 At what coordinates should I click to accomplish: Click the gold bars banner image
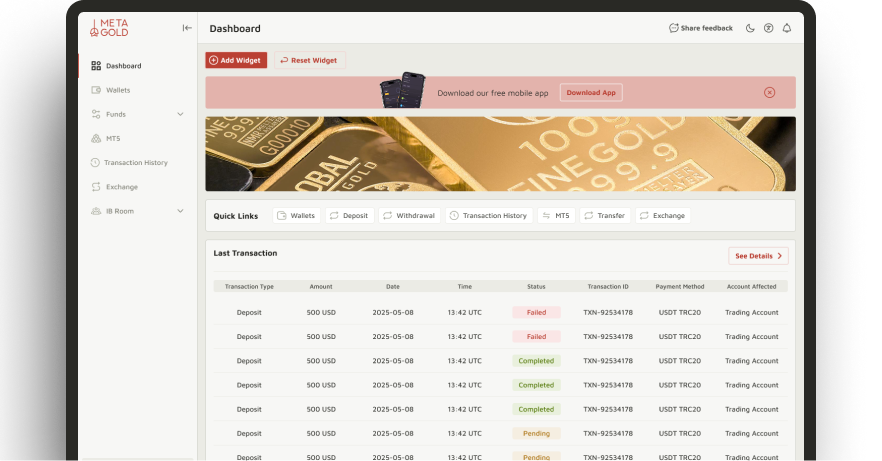500,154
